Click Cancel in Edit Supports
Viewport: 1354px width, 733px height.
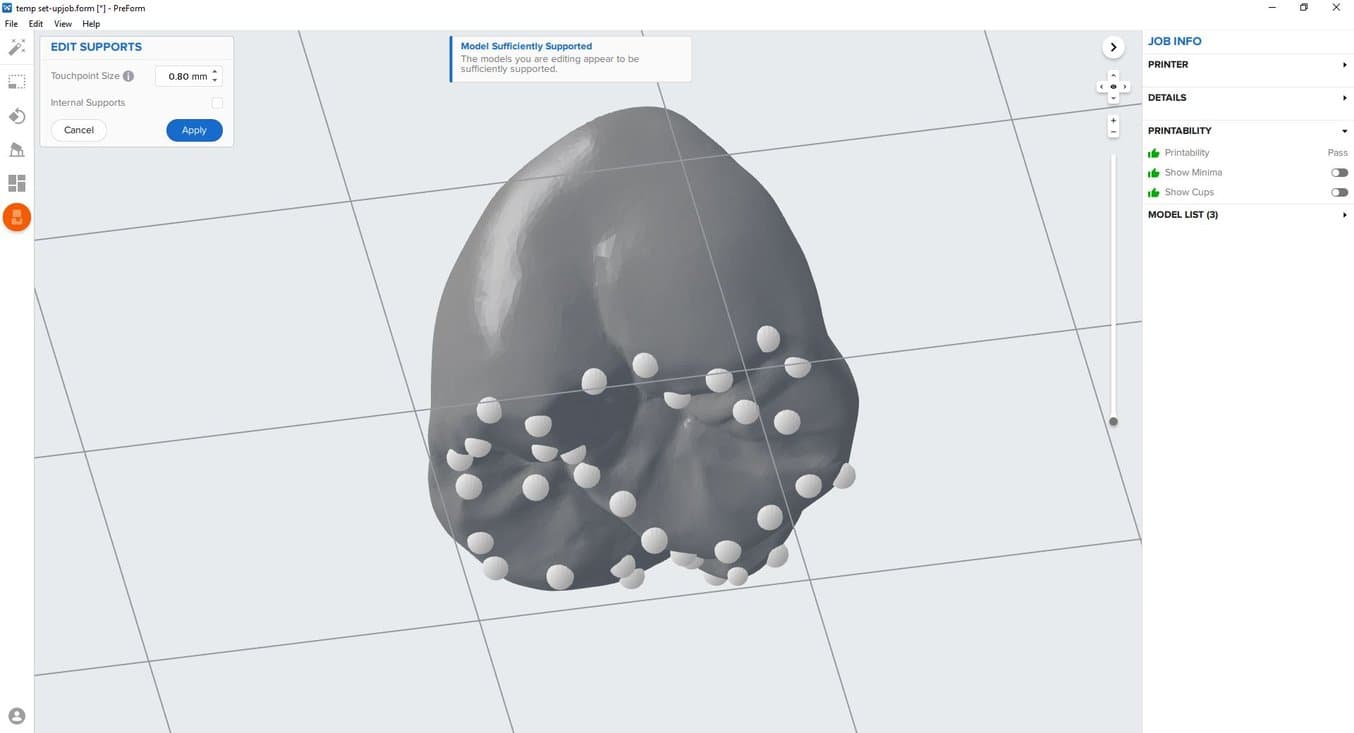[79, 130]
